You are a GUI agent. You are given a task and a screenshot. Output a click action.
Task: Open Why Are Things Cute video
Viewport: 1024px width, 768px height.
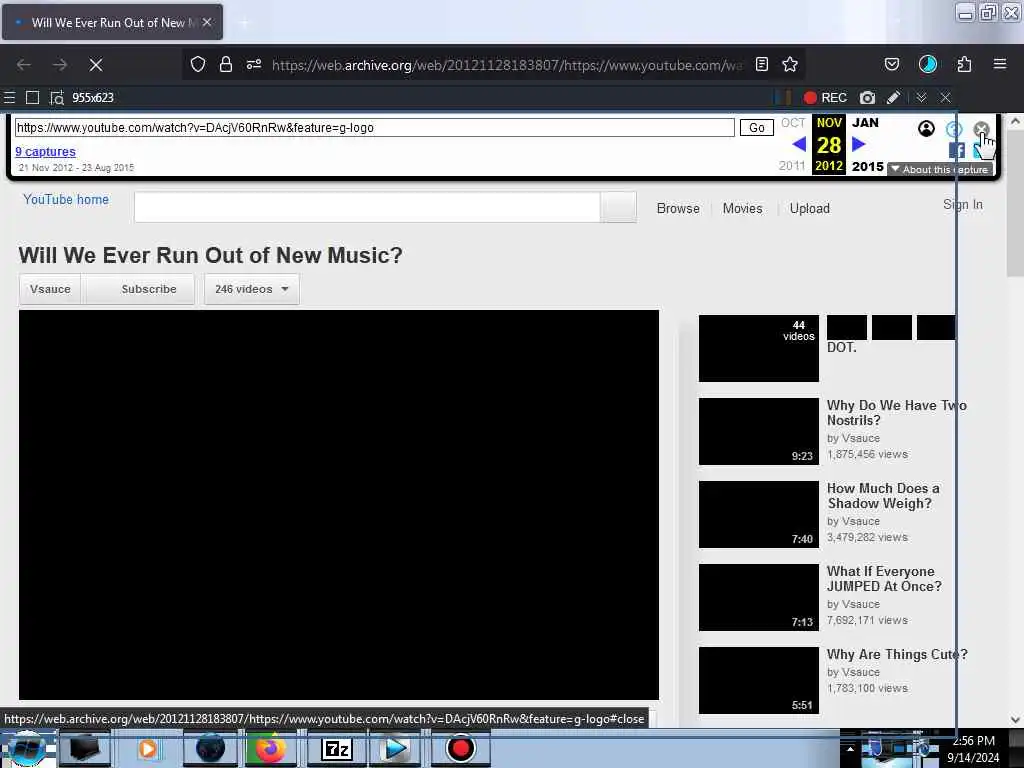897,654
